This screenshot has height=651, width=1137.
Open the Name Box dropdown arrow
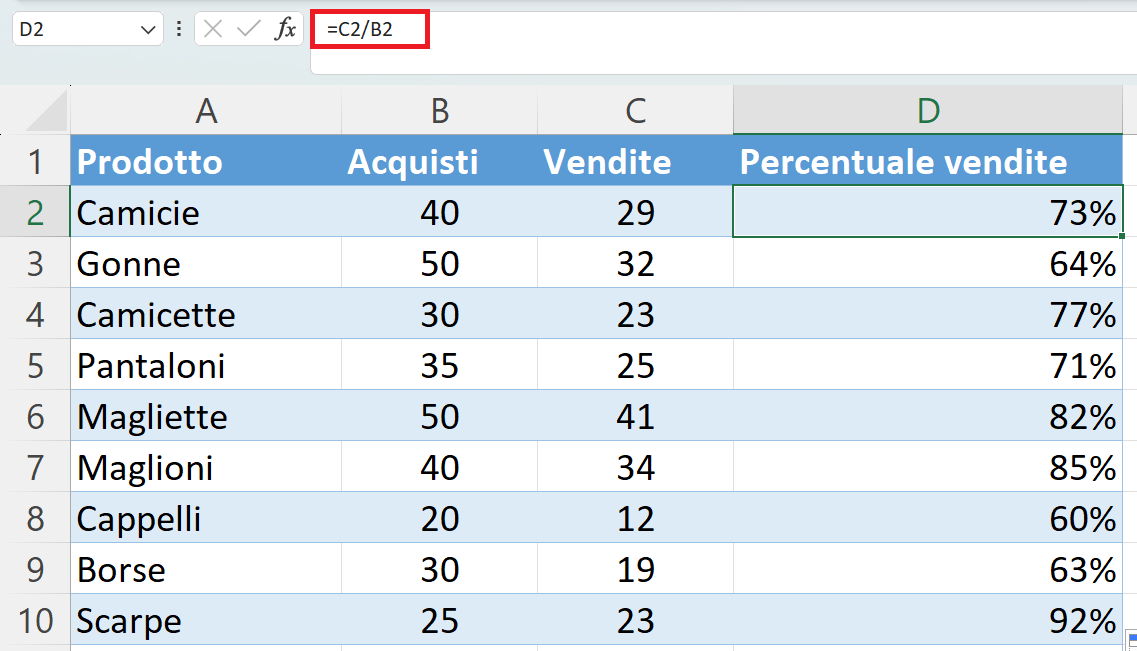tap(148, 30)
